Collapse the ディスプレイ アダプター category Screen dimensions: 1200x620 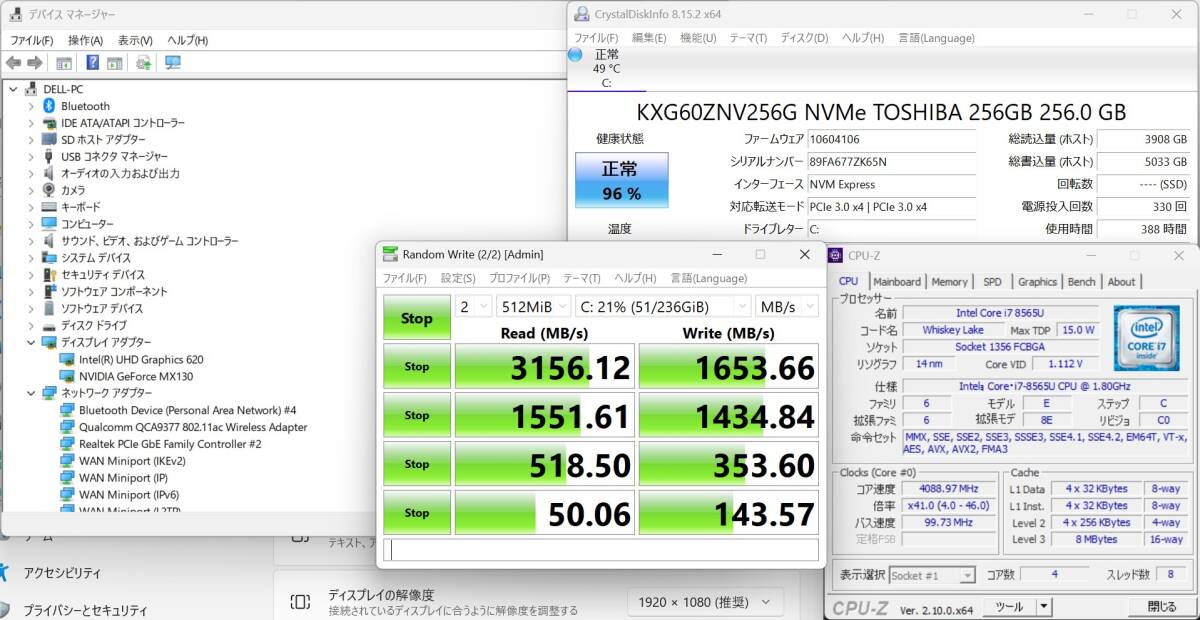tap(31, 342)
